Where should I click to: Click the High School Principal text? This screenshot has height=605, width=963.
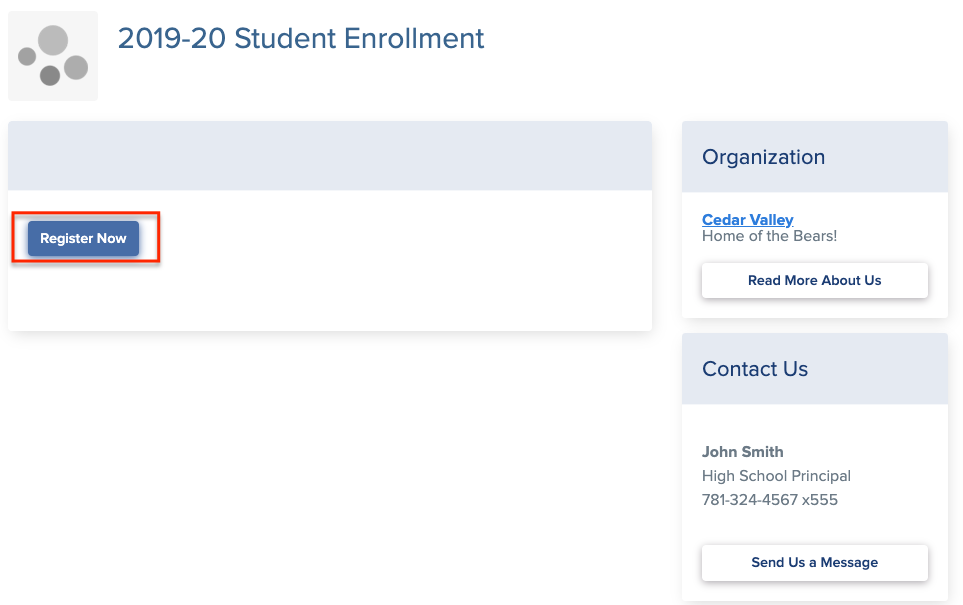(x=776, y=476)
